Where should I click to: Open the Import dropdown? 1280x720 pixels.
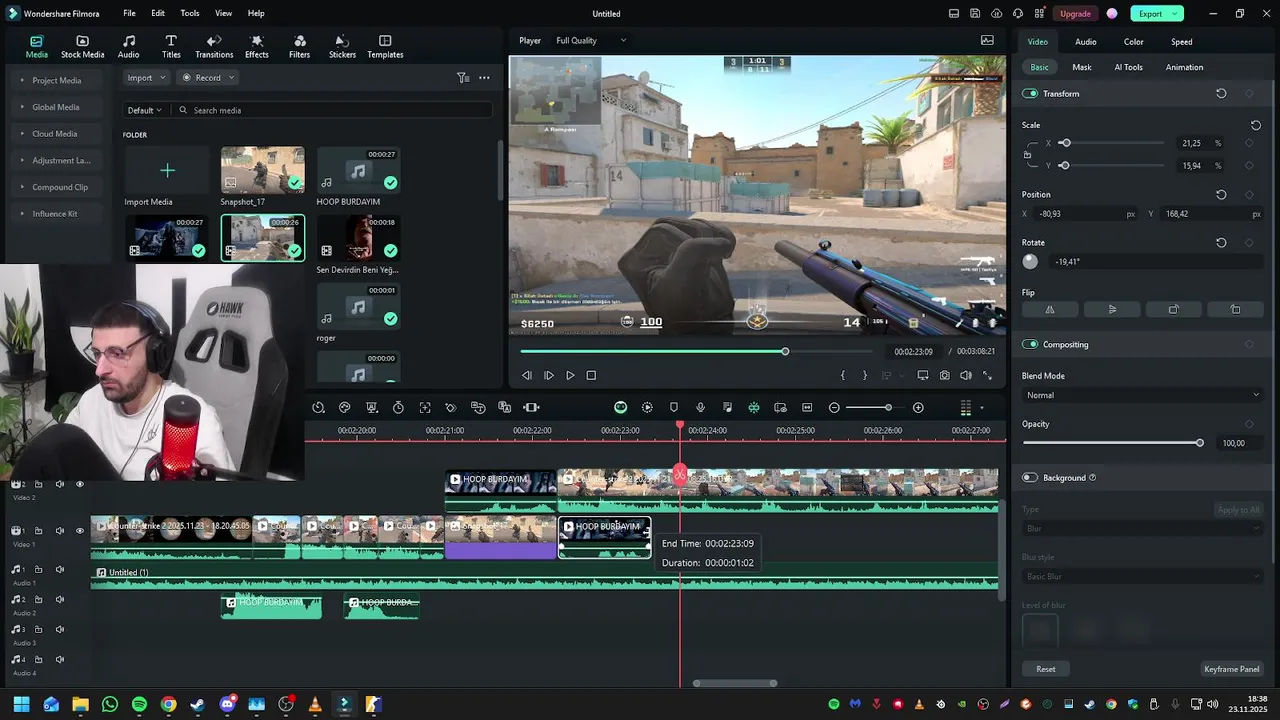pyautogui.click(x=145, y=77)
